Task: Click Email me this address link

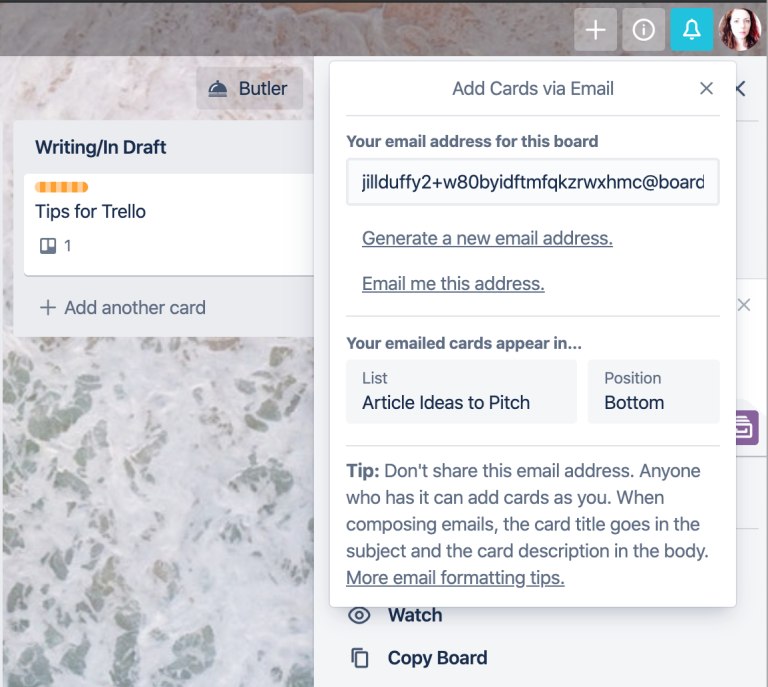Action: (453, 284)
